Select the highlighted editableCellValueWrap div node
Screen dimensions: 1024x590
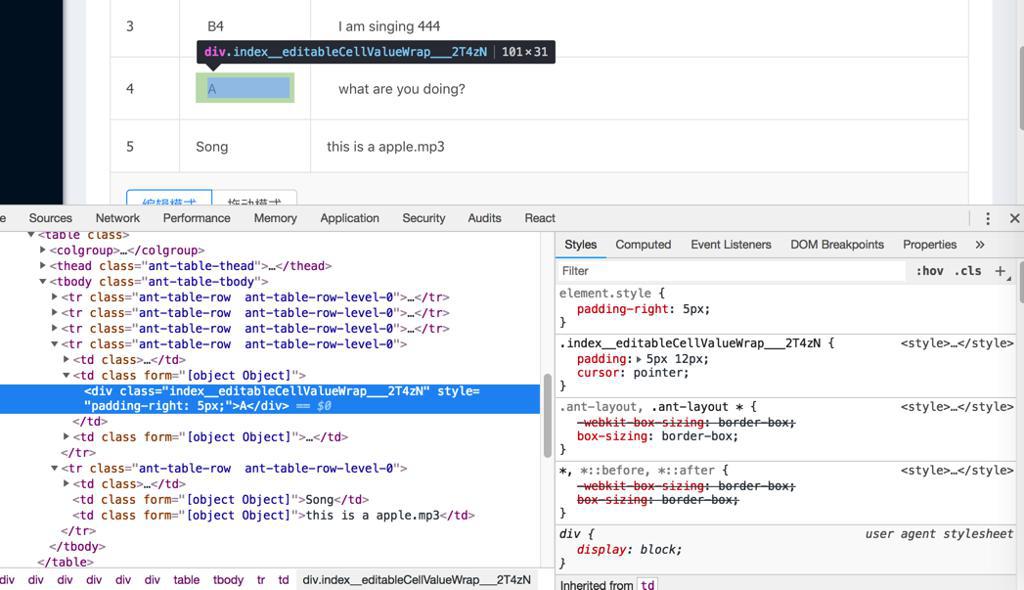pyautogui.click(x=270, y=399)
